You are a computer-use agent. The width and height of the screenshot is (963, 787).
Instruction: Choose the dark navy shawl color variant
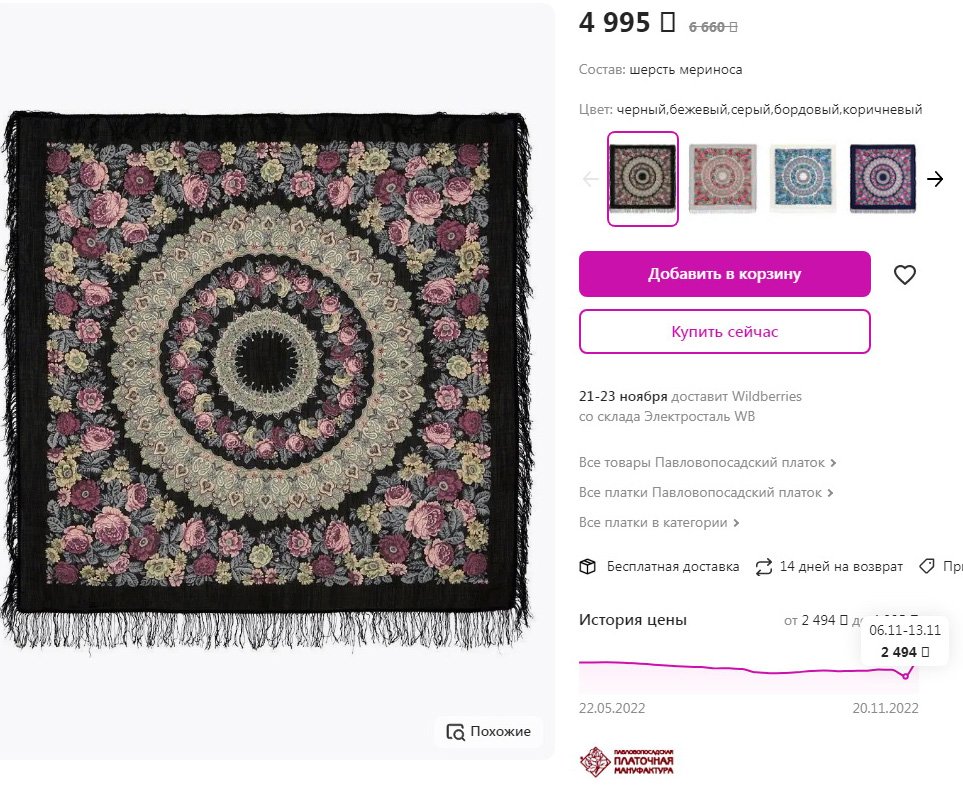pos(882,179)
